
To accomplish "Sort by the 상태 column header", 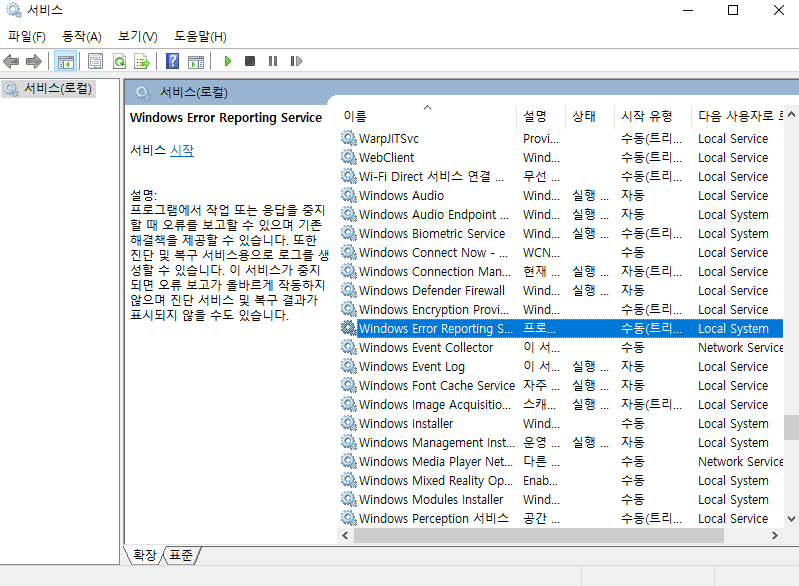I will (590, 116).
